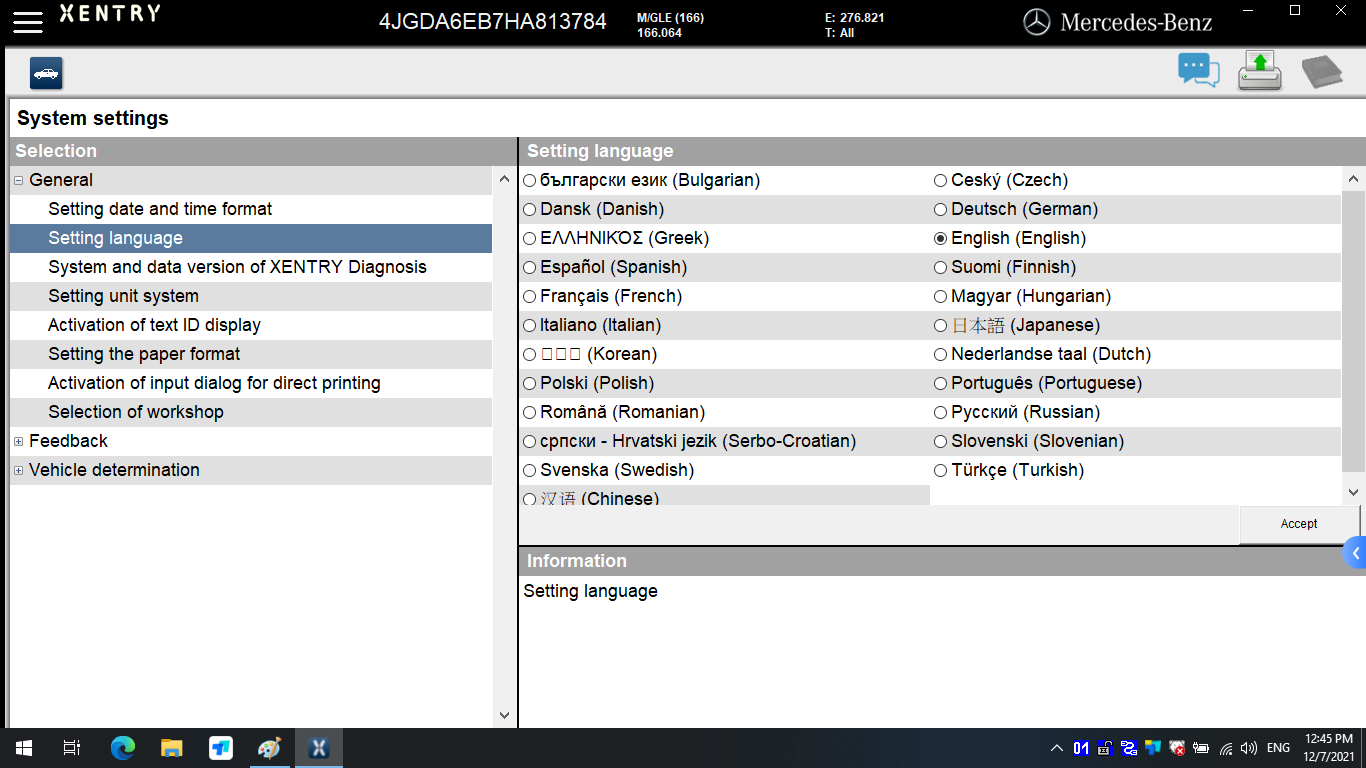This screenshot has width=1366, height=768.
Task: Choose Deutsch (German) language
Action: 941,210
